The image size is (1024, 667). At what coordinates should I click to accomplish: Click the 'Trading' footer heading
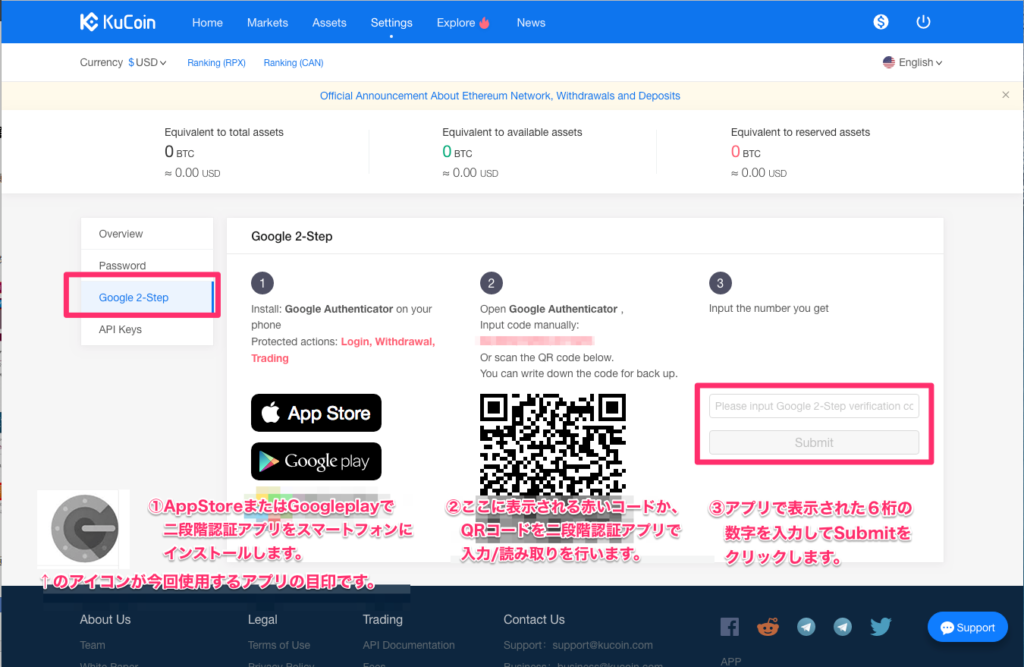[x=383, y=619]
